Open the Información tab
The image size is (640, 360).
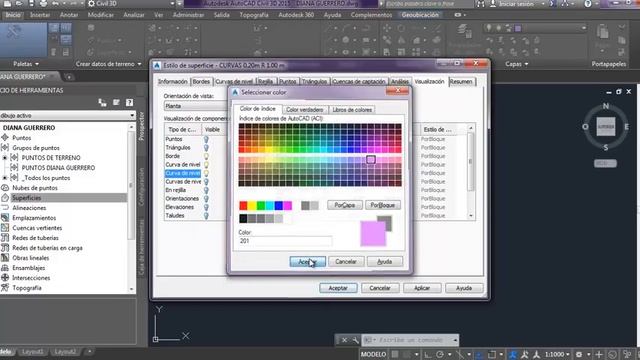coord(173,82)
